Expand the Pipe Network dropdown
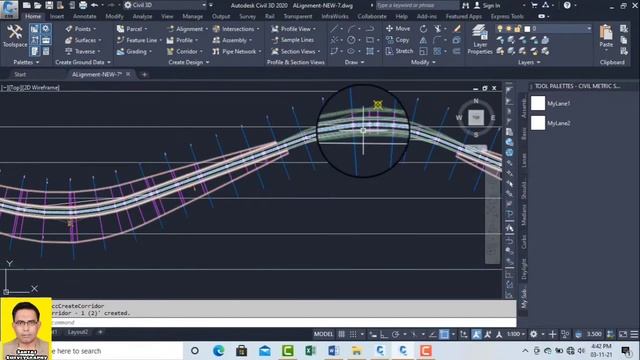 260,51
